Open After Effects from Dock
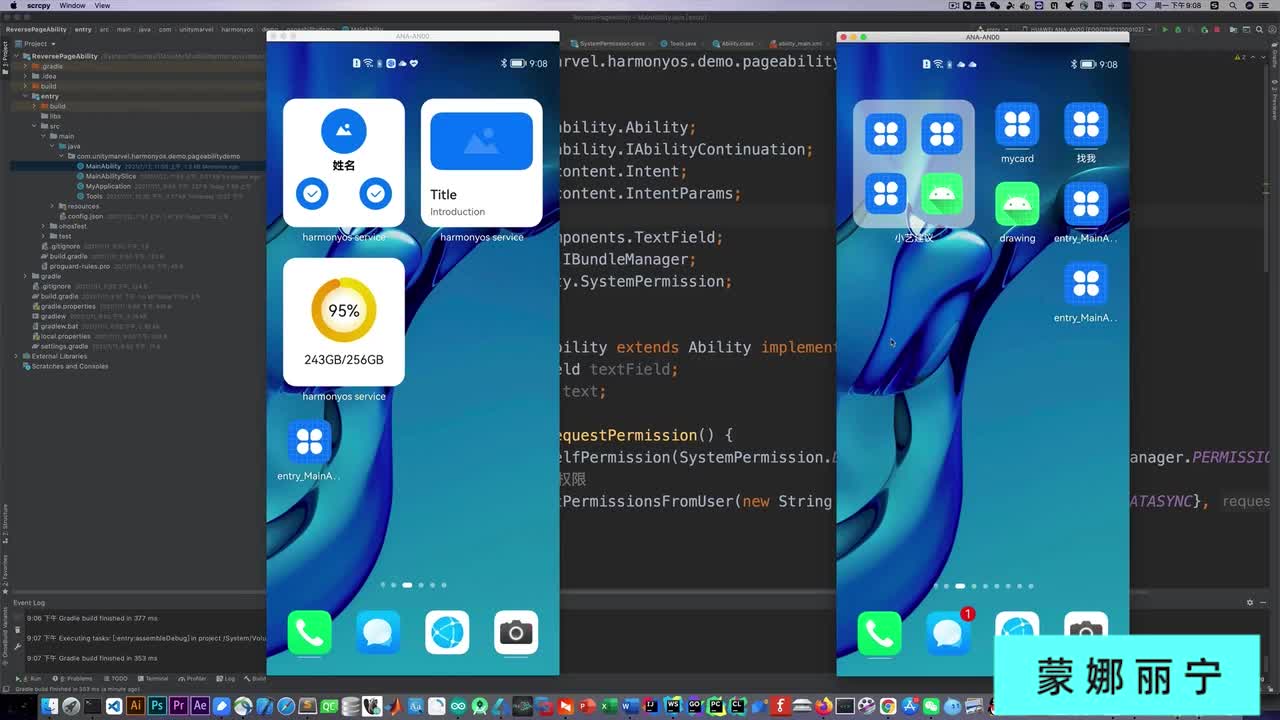Viewport: 1280px width, 720px height. click(x=200, y=706)
